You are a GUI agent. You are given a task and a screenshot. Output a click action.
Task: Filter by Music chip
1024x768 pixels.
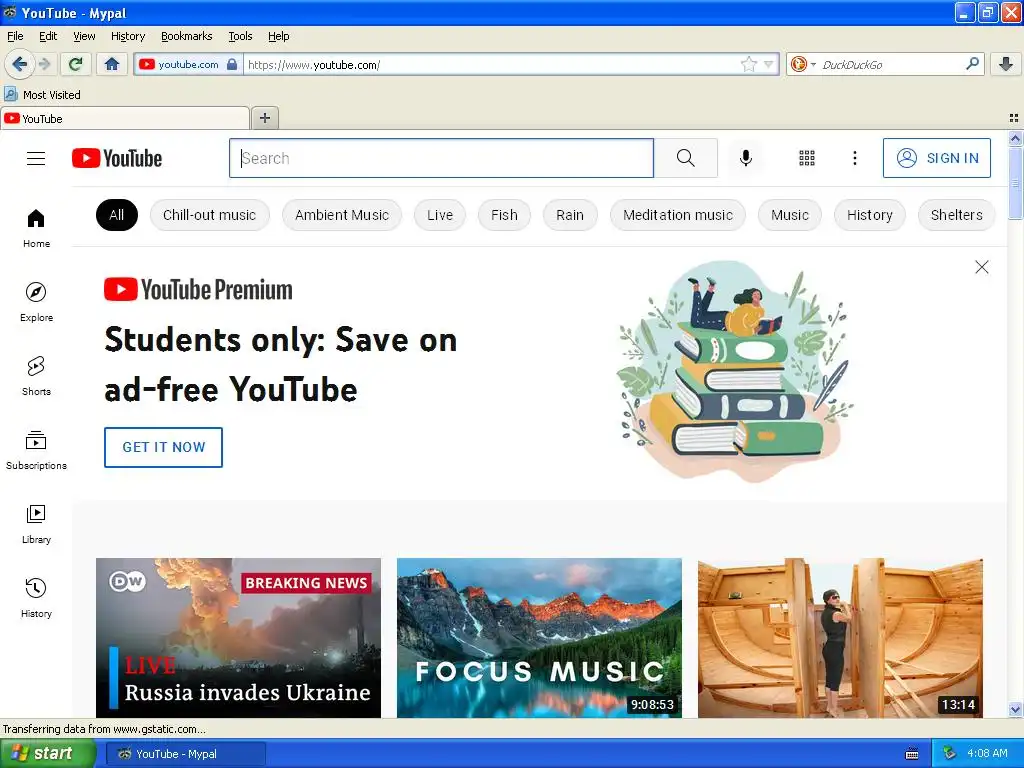[x=790, y=215]
